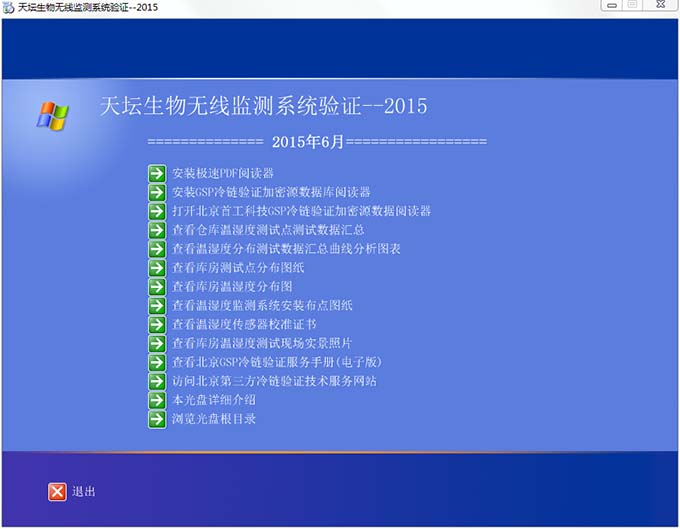Open 查看仓库温湿度测试点测试数据汇总 text link
Viewport: 680px width, 529px height.
coord(268,230)
